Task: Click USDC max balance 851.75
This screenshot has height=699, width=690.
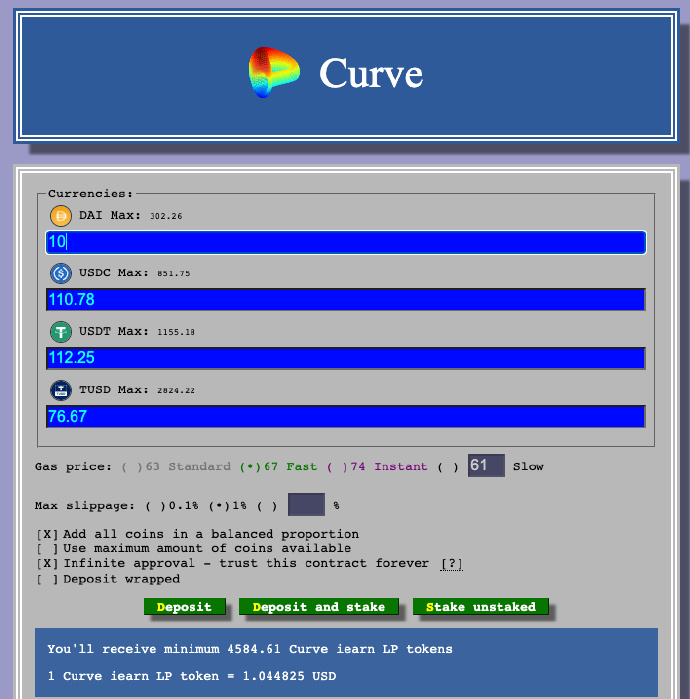Action: coord(173,273)
